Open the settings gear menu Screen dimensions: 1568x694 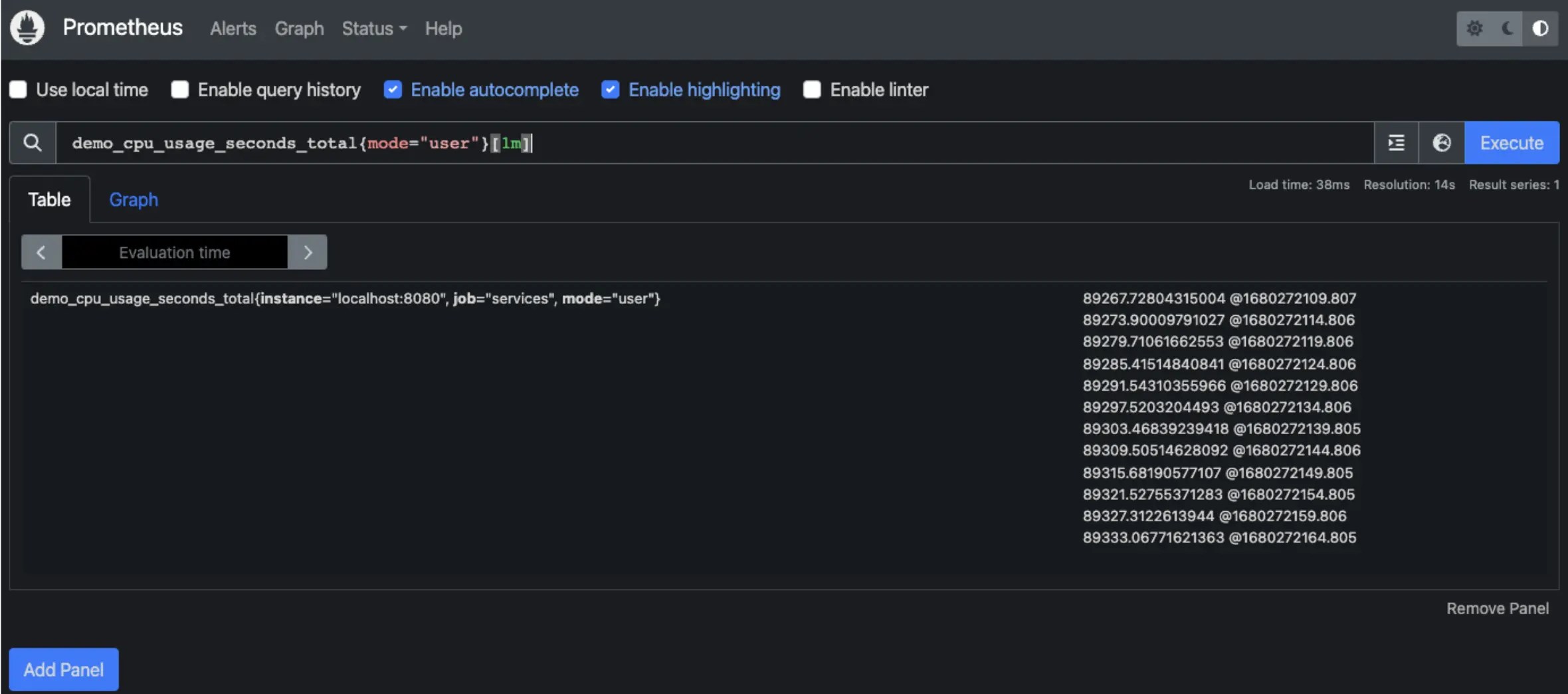point(1475,28)
